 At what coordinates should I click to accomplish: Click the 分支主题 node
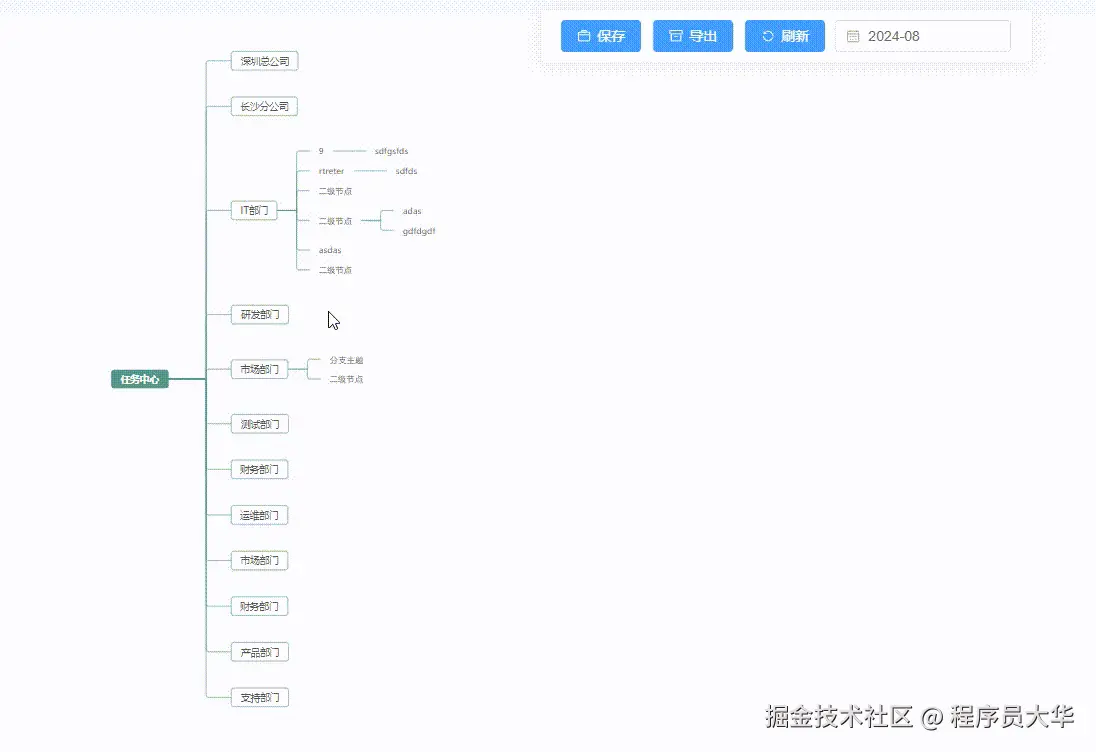346,361
